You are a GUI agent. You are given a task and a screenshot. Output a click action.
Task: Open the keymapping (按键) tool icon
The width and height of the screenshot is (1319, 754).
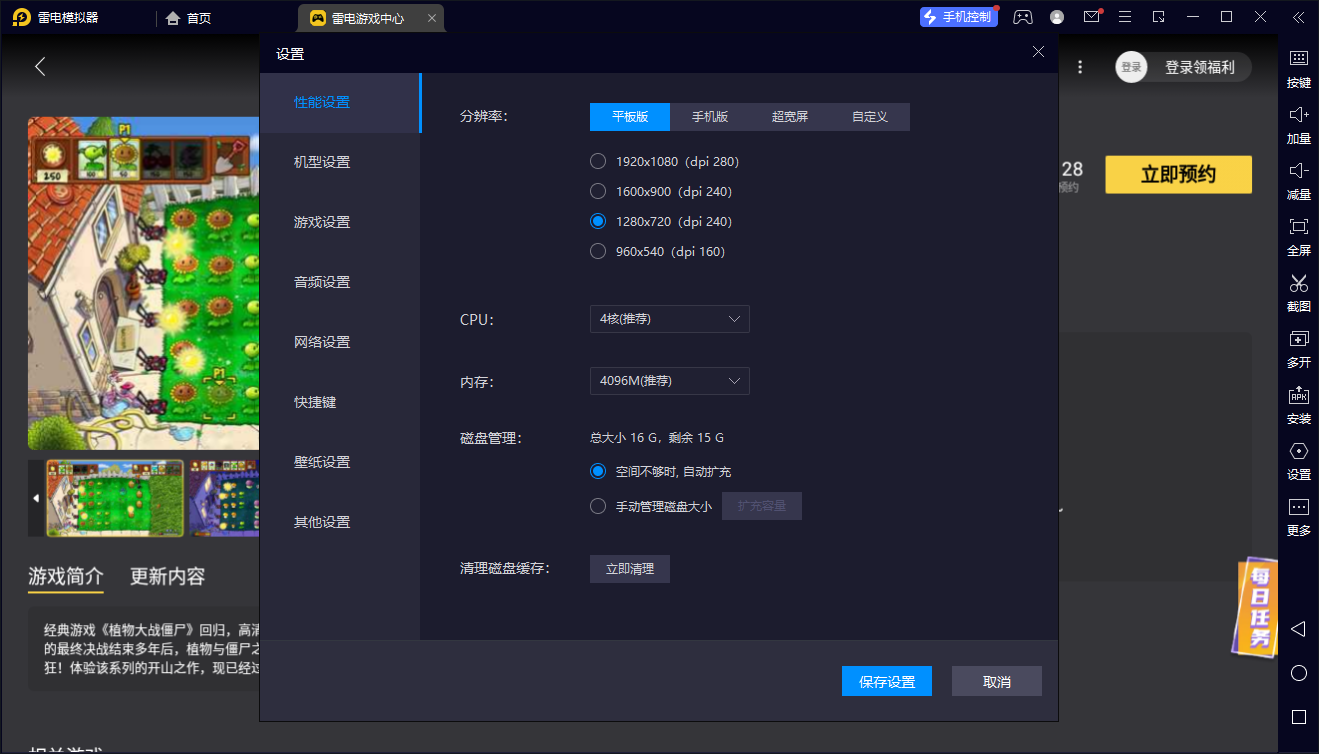pos(1298,59)
